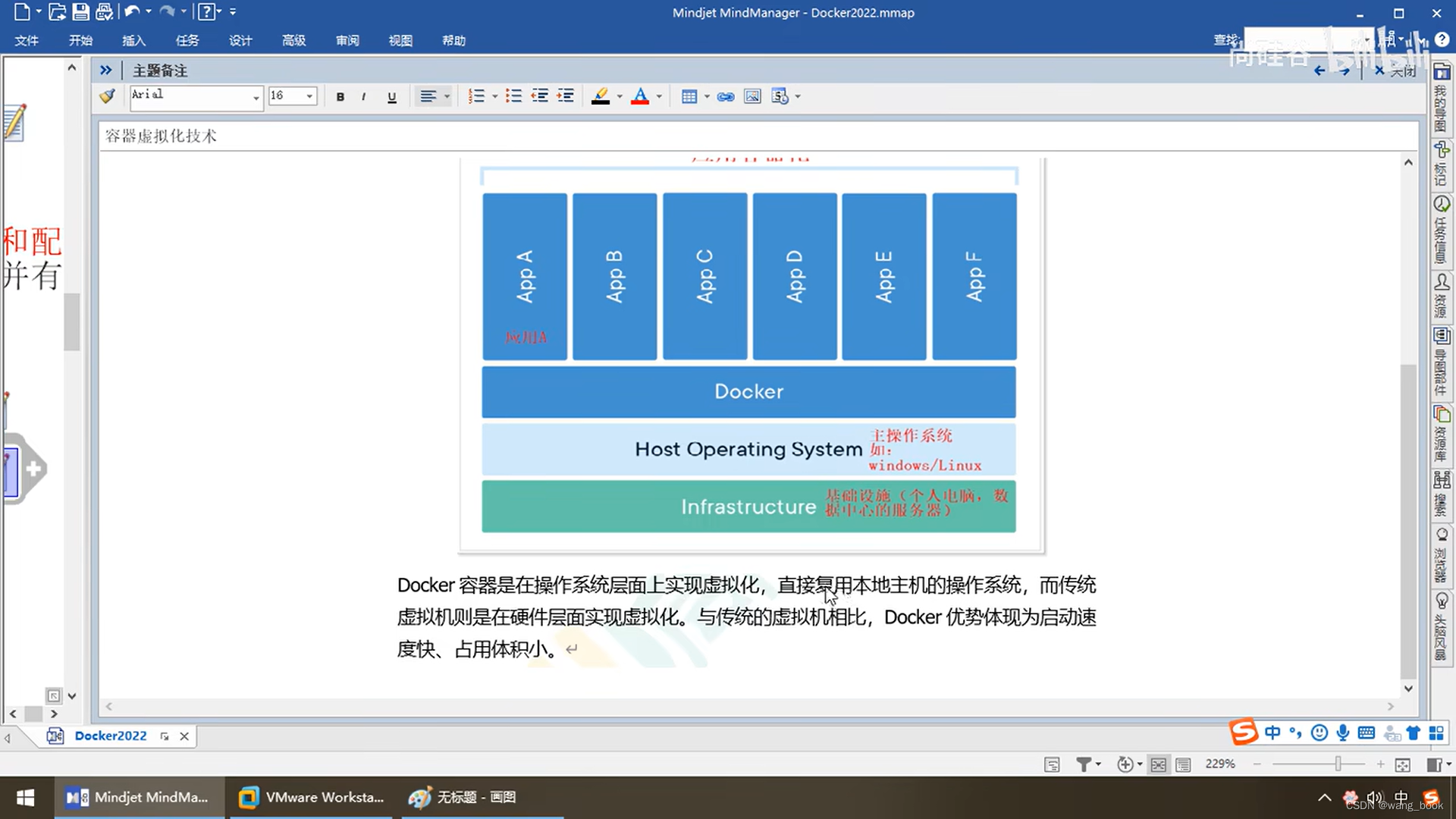
Task: Toggle Sogou Chinese/English input mode
Action: point(1272,733)
